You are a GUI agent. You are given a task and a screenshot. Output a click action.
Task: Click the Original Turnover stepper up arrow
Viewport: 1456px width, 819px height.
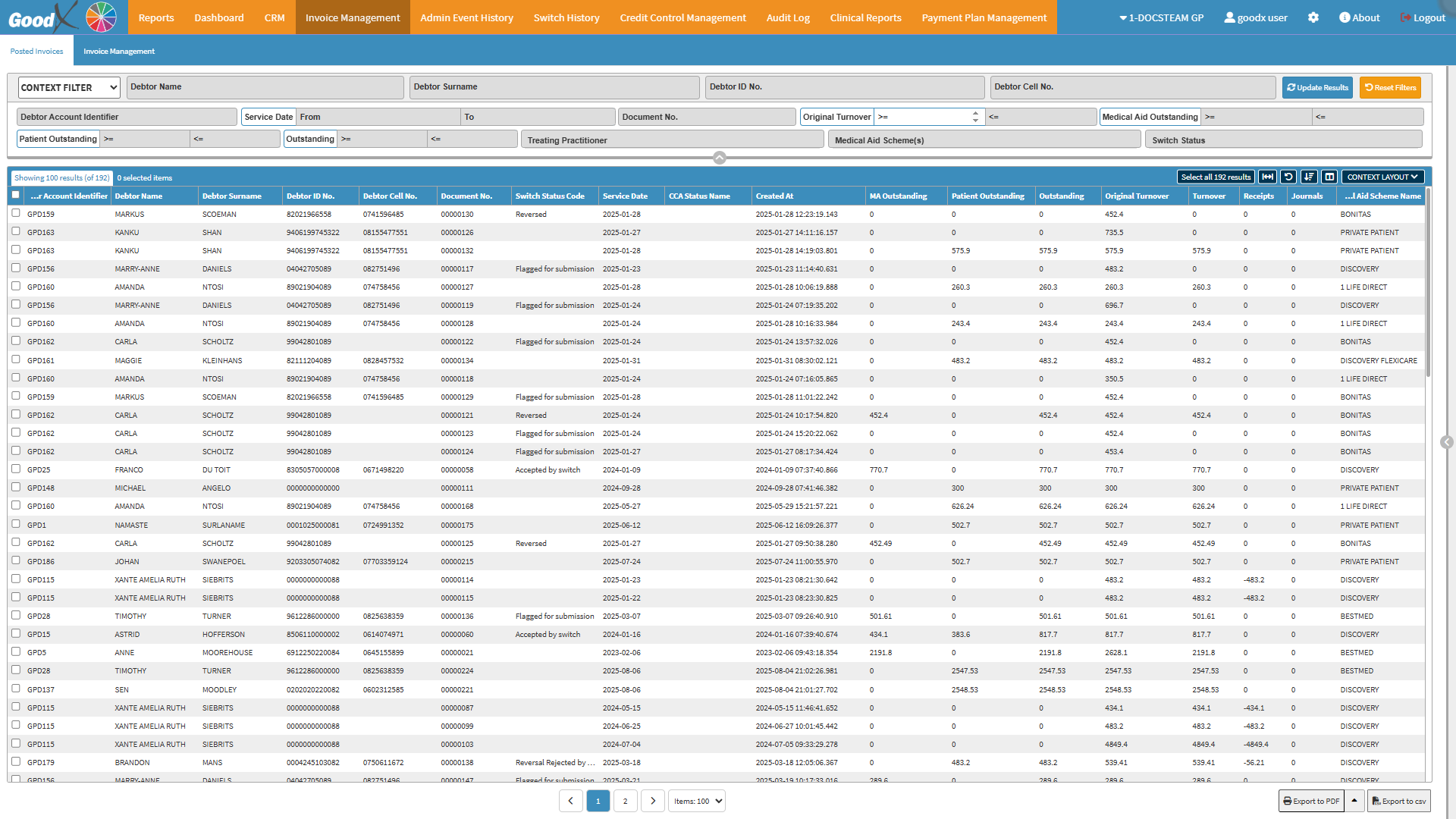pos(975,113)
